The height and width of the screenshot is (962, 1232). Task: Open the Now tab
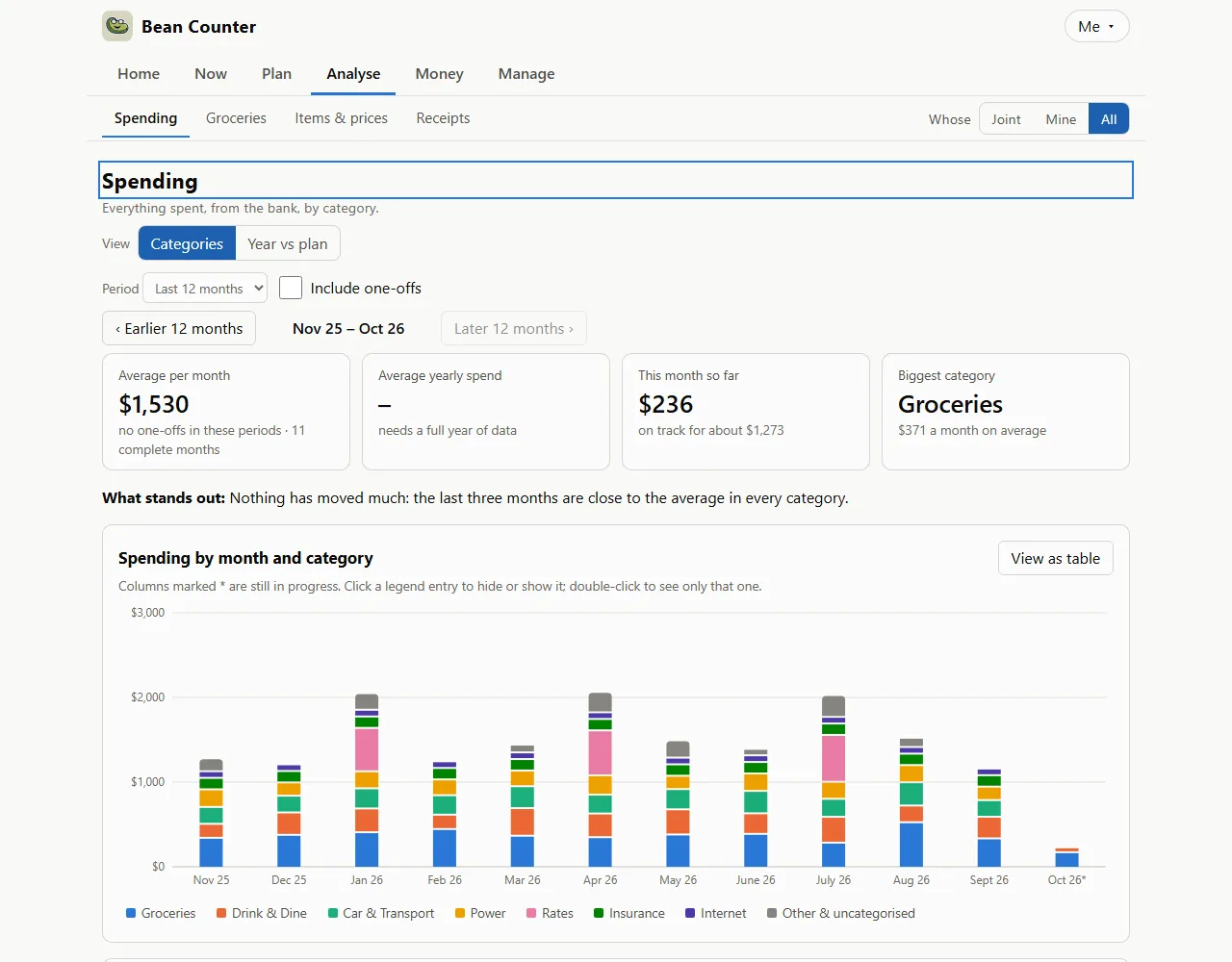(x=211, y=74)
